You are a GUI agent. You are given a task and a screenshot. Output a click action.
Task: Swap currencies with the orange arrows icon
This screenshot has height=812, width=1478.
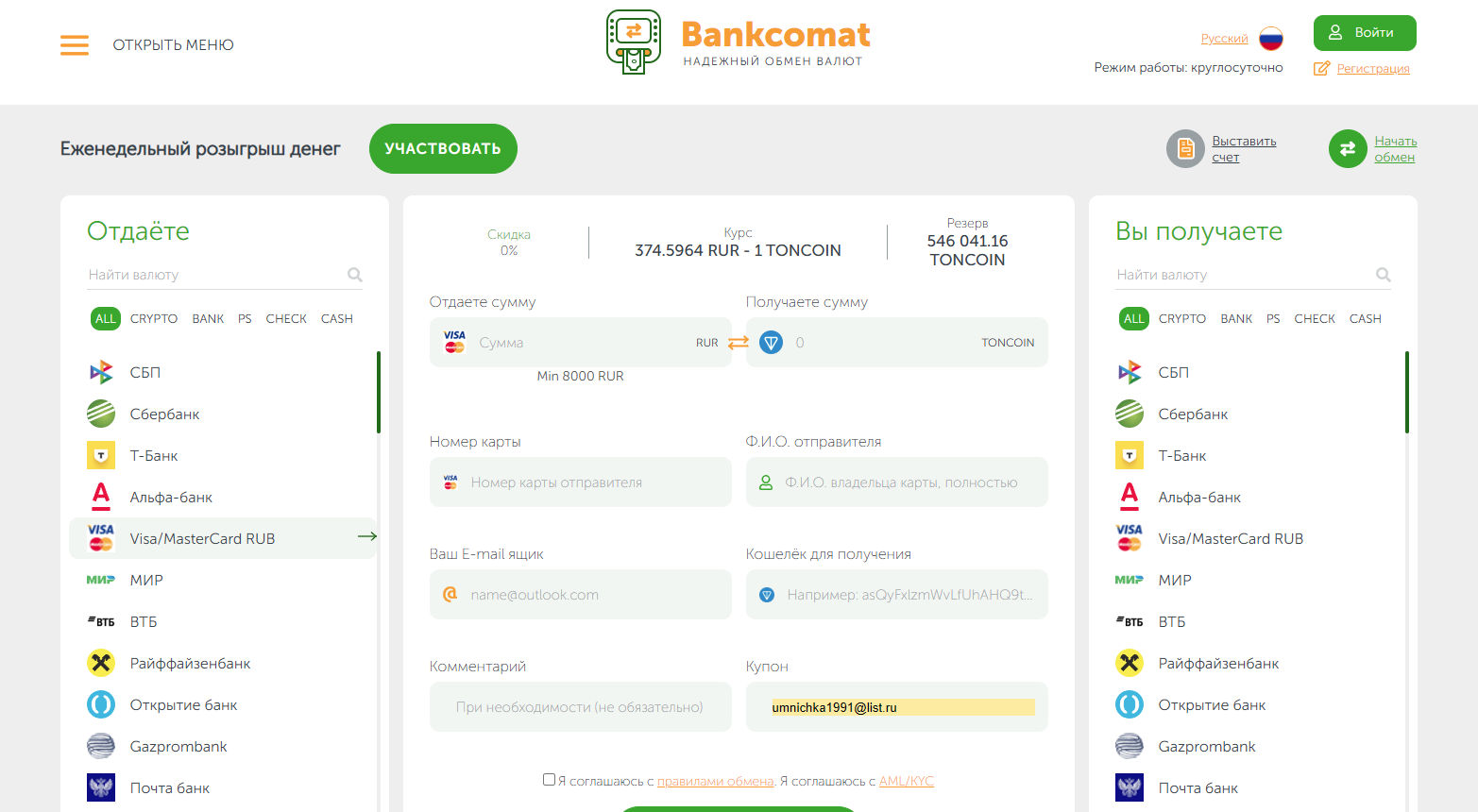739,342
